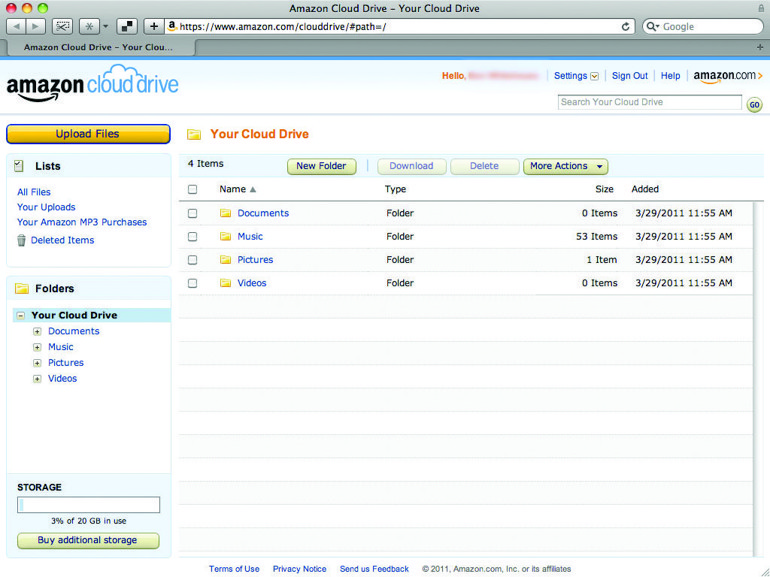Click the Music folder icon in file list
The width and height of the screenshot is (770, 577).
pyautogui.click(x=225, y=236)
